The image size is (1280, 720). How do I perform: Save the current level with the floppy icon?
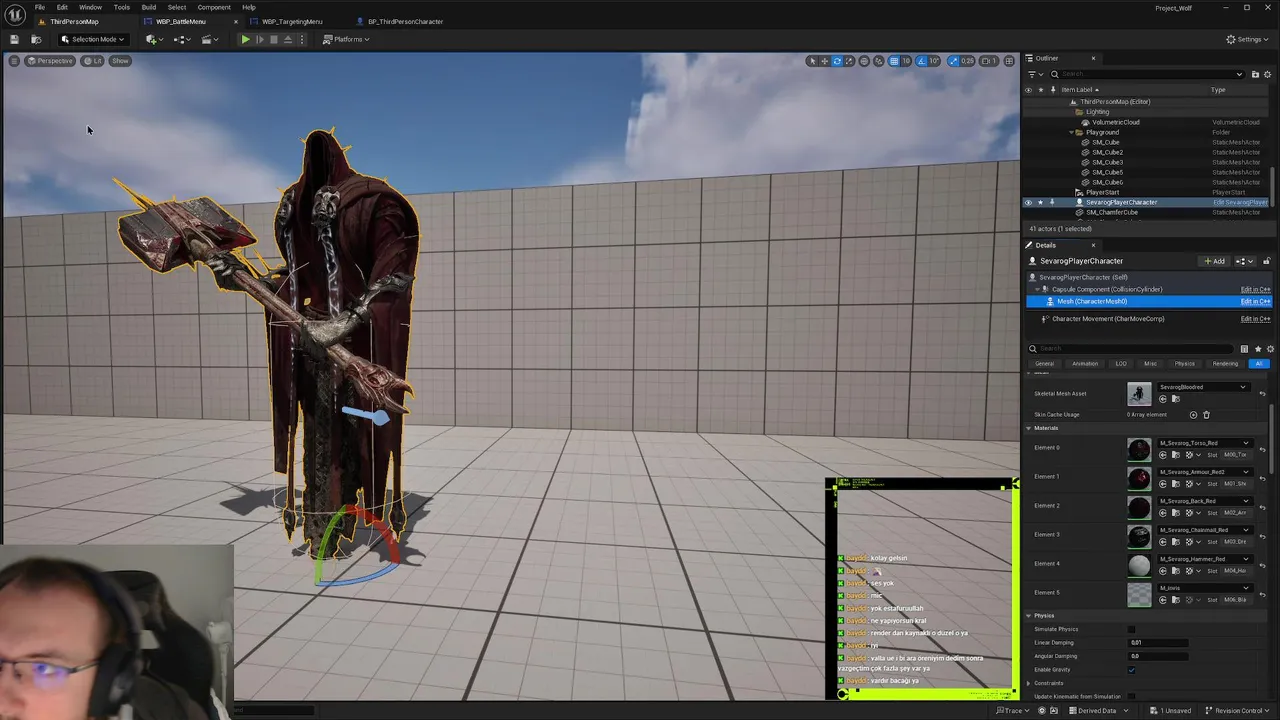coord(14,39)
